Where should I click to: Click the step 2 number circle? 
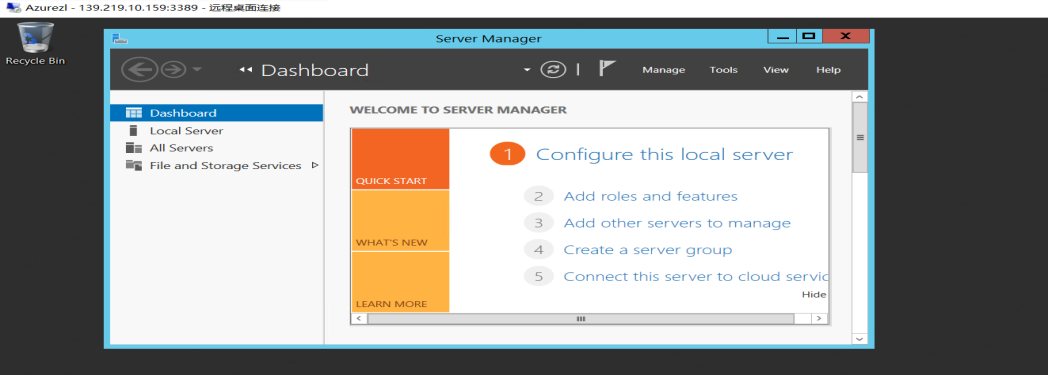click(539, 197)
